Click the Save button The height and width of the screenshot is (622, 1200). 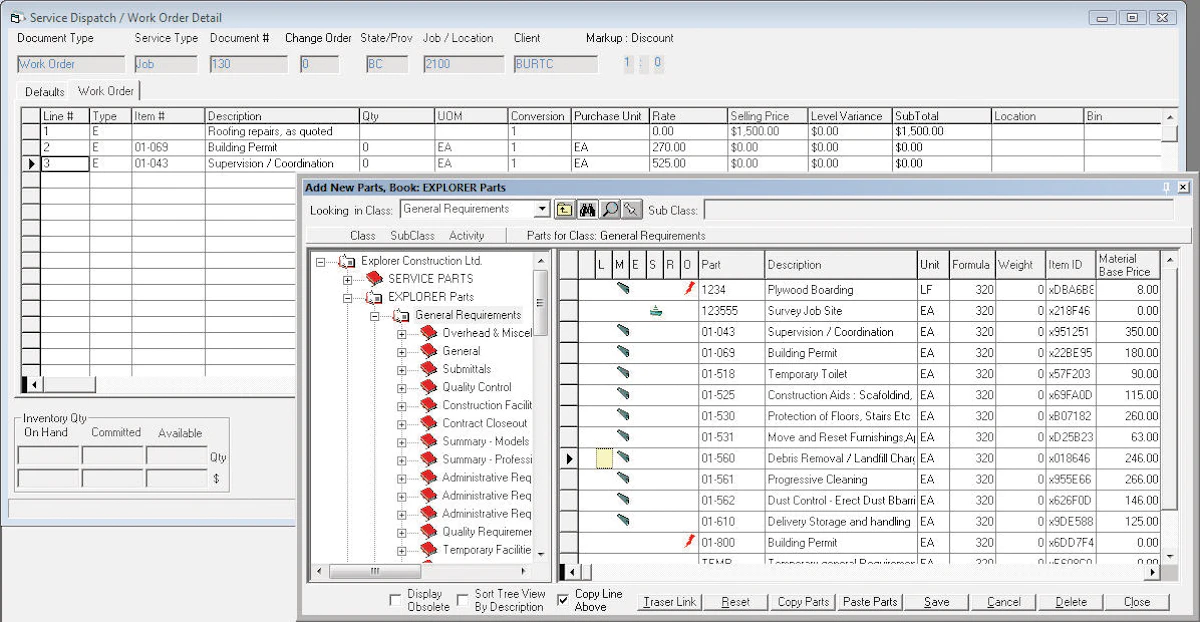click(937, 602)
